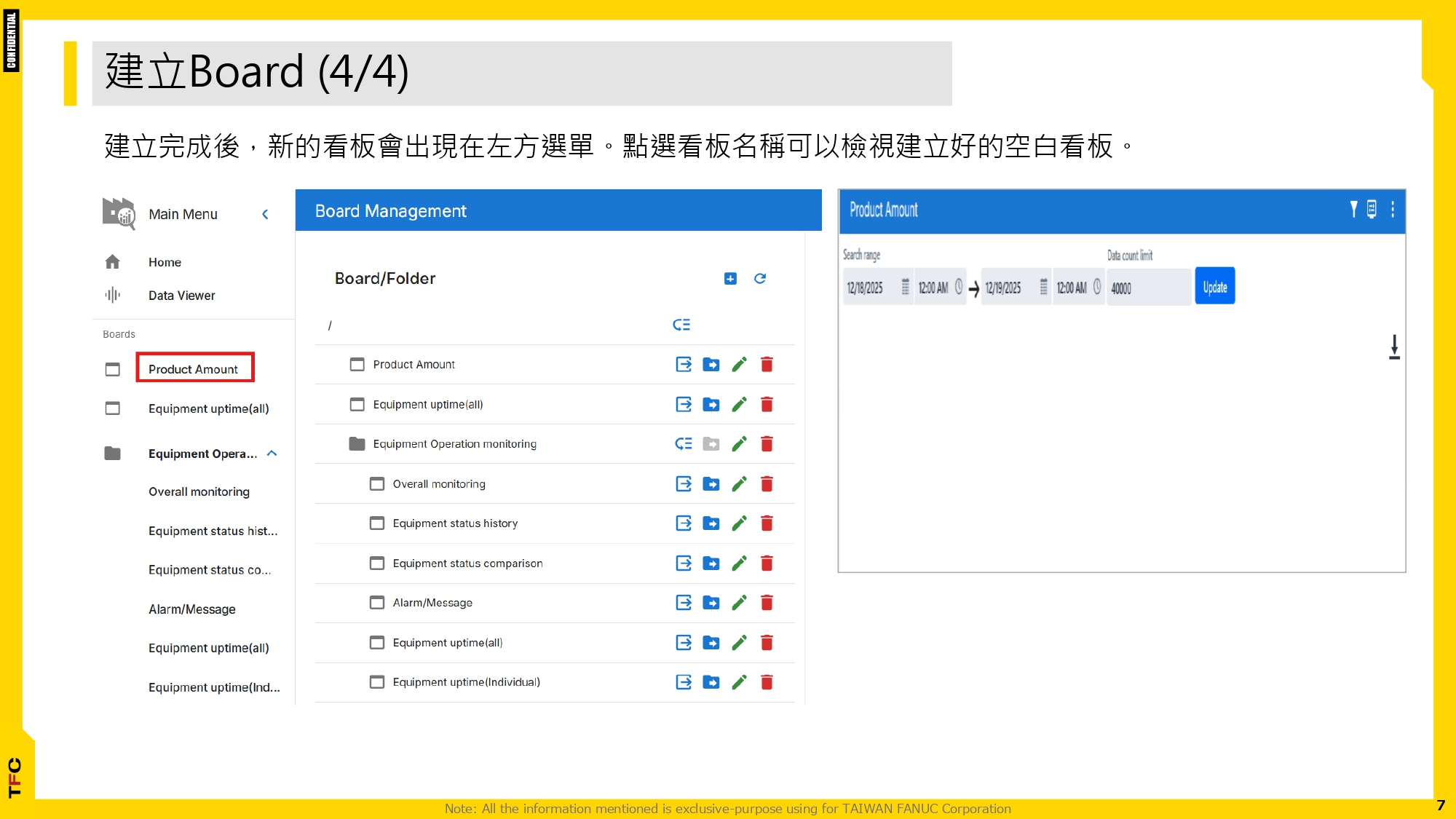Export the Product Amount board

click(683, 364)
